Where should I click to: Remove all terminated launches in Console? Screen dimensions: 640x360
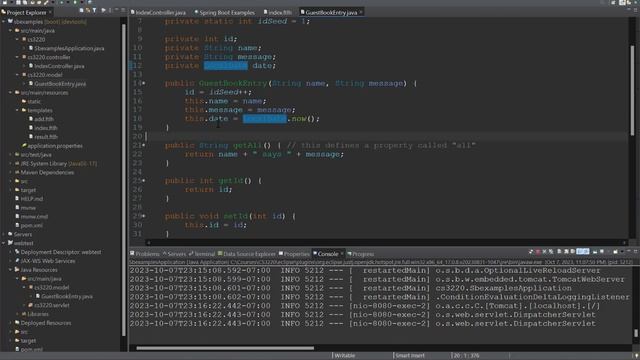tap(551, 252)
